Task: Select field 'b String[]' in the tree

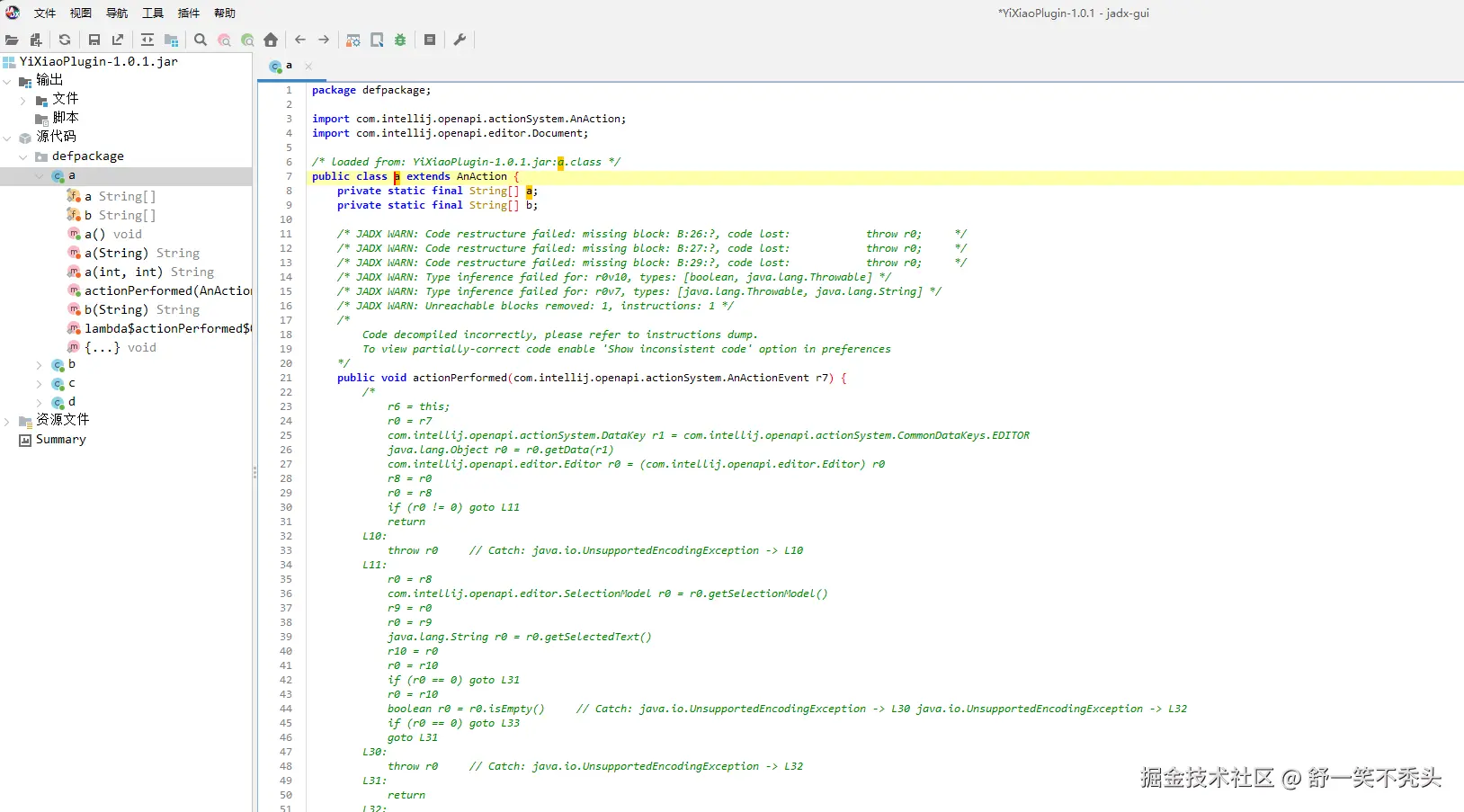Action: tap(121, 215)
